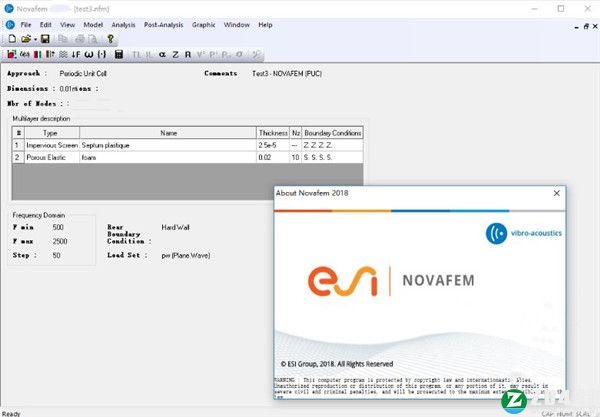Open the Model menu
The width and height of the screenshot is (600, 417).
click(x=93, y=25)
